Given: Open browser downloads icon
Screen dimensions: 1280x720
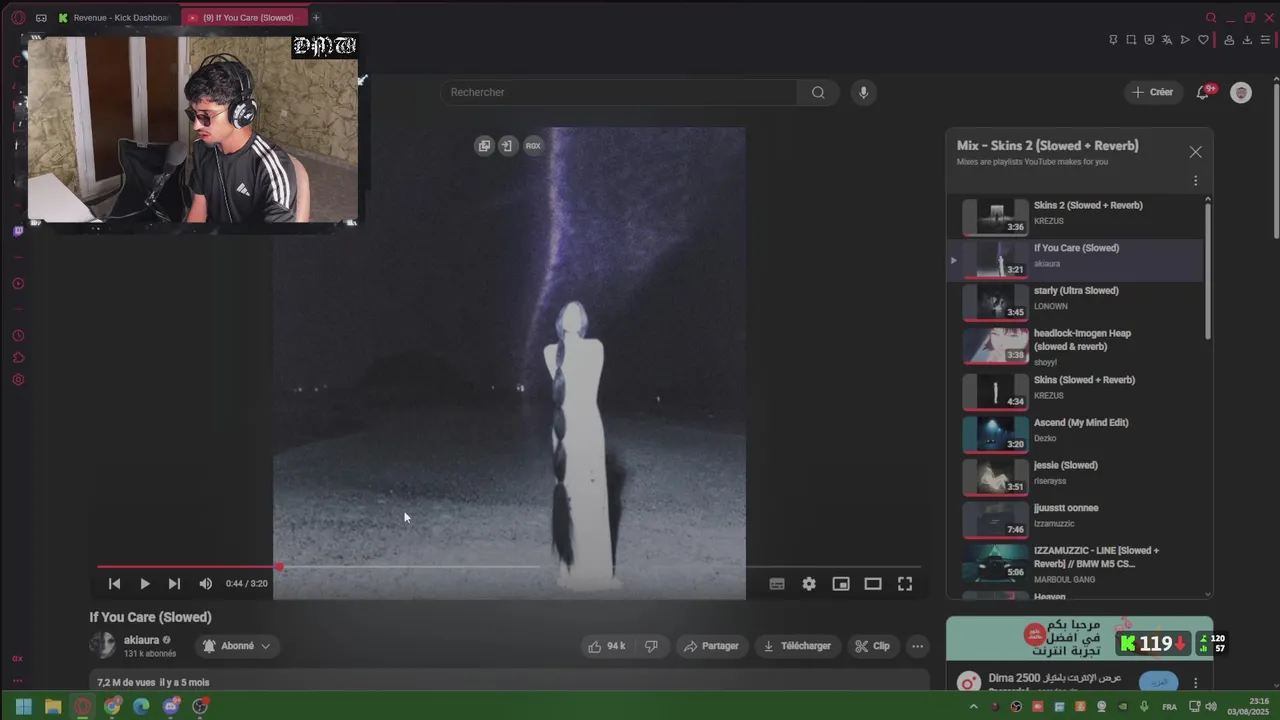Looking at the screenshot, I should tap(1247, 40).
